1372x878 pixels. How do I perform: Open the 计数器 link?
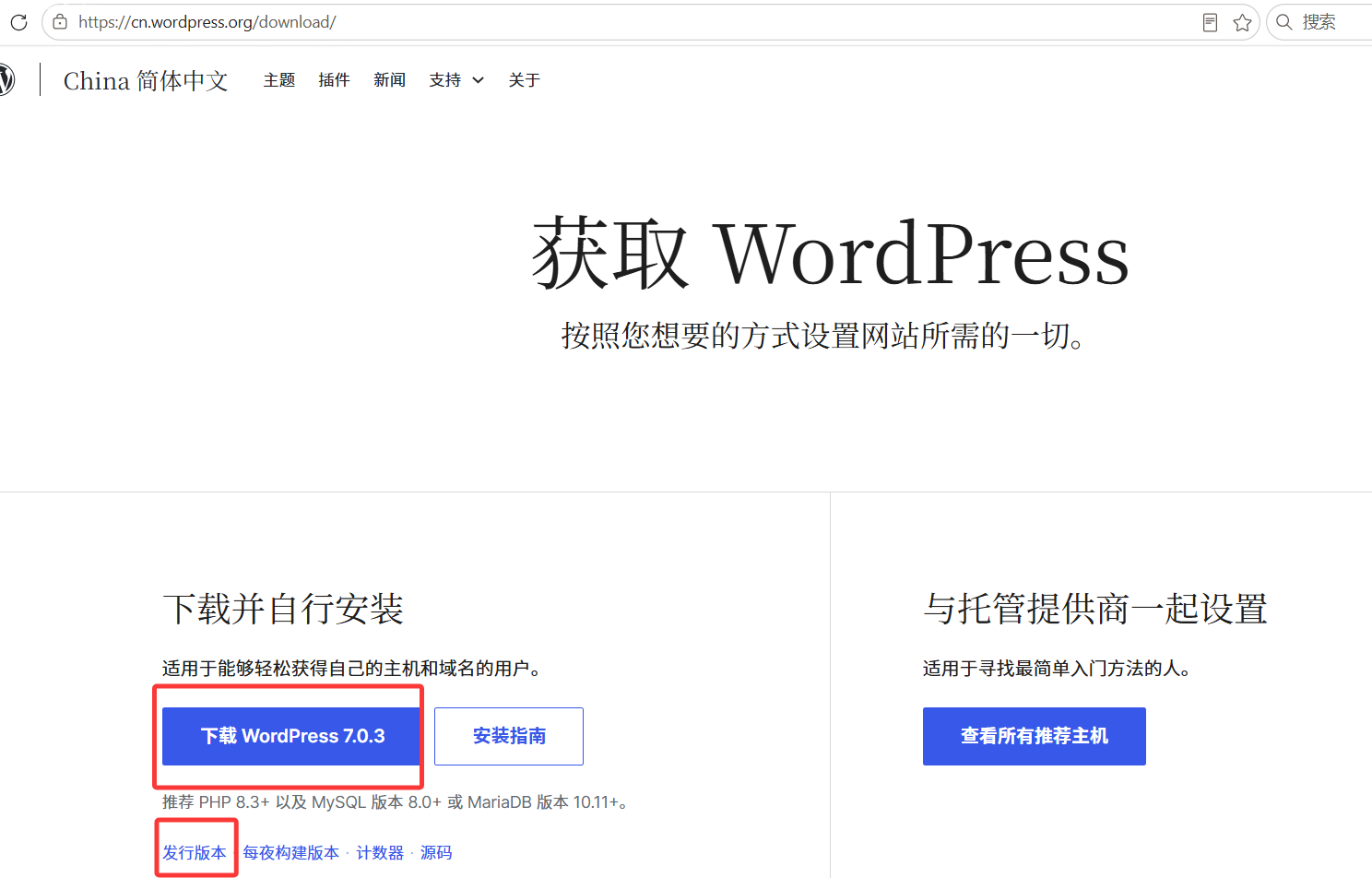[x=380, y=853]
